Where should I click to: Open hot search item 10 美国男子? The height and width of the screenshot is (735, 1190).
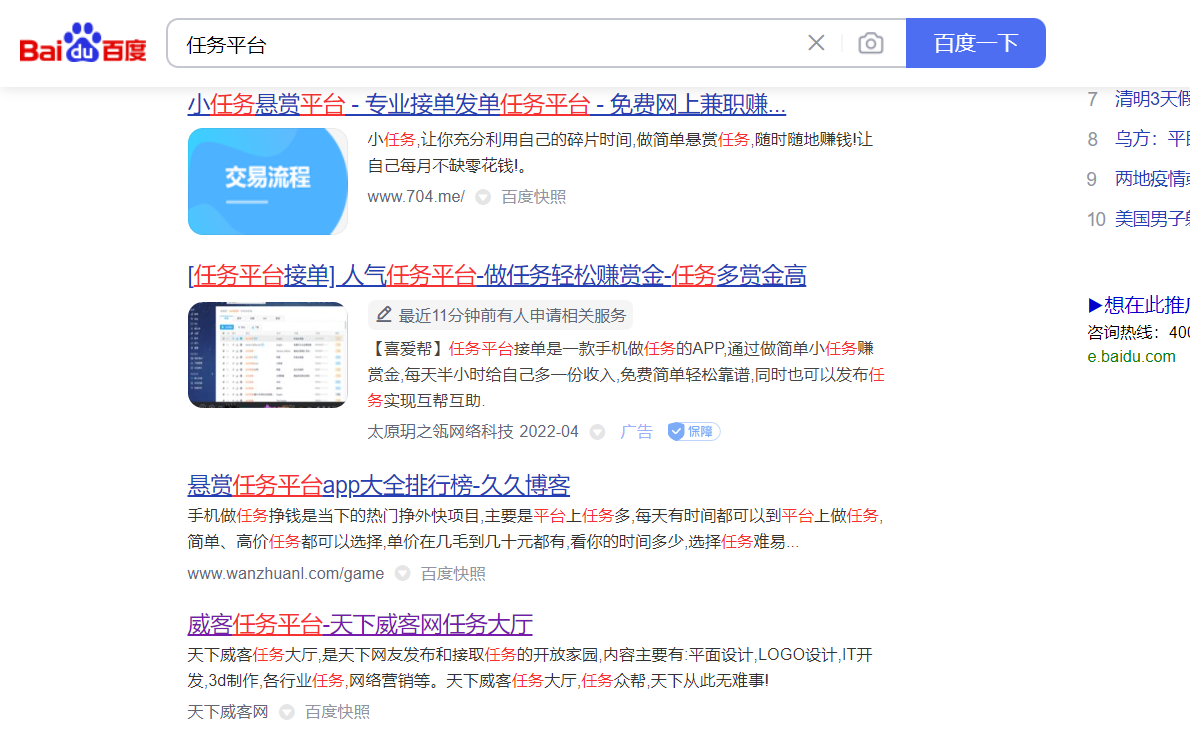[x=1151, y=219]
